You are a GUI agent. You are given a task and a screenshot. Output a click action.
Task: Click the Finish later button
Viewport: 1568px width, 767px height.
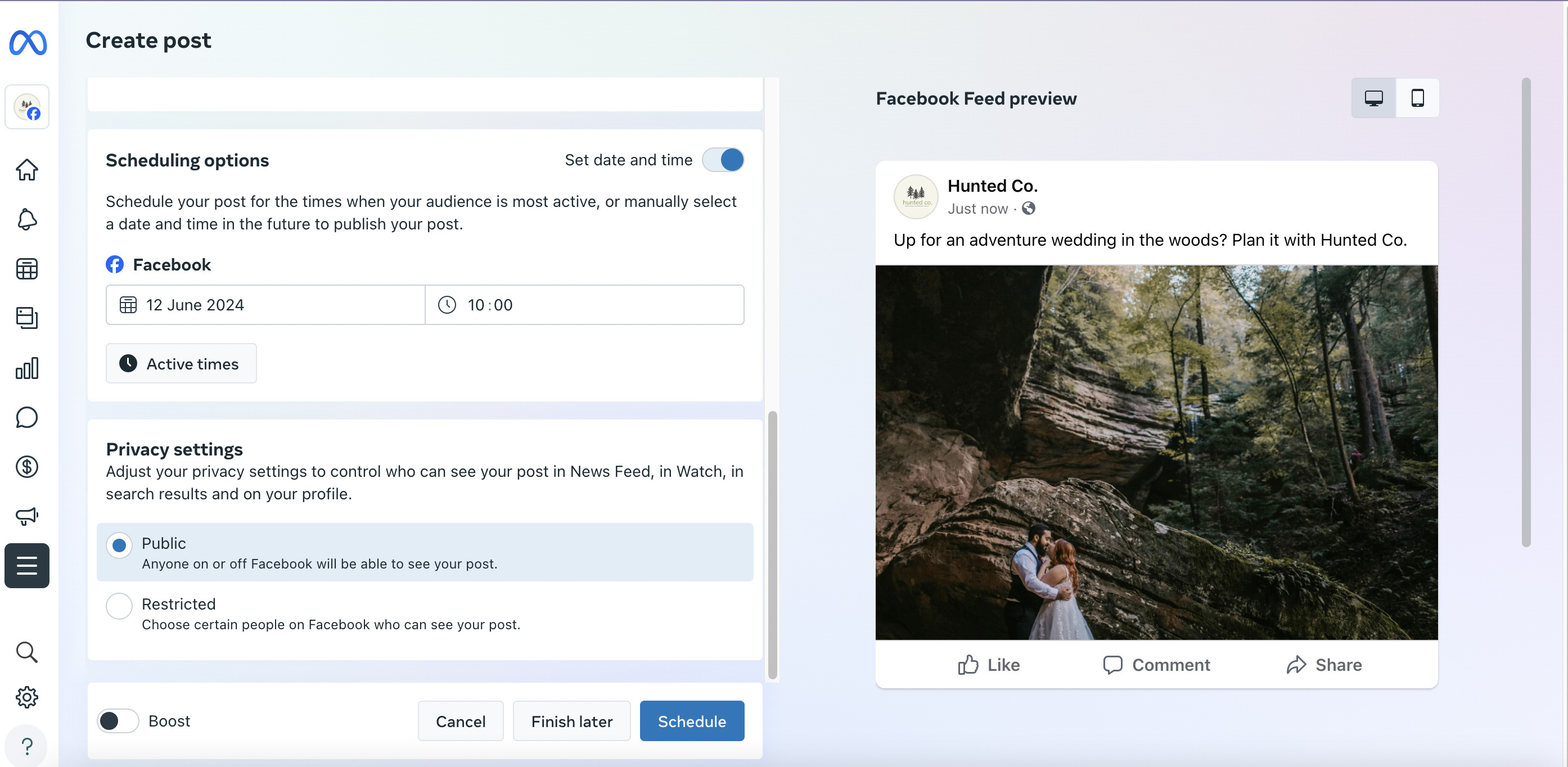click(571, 721)
